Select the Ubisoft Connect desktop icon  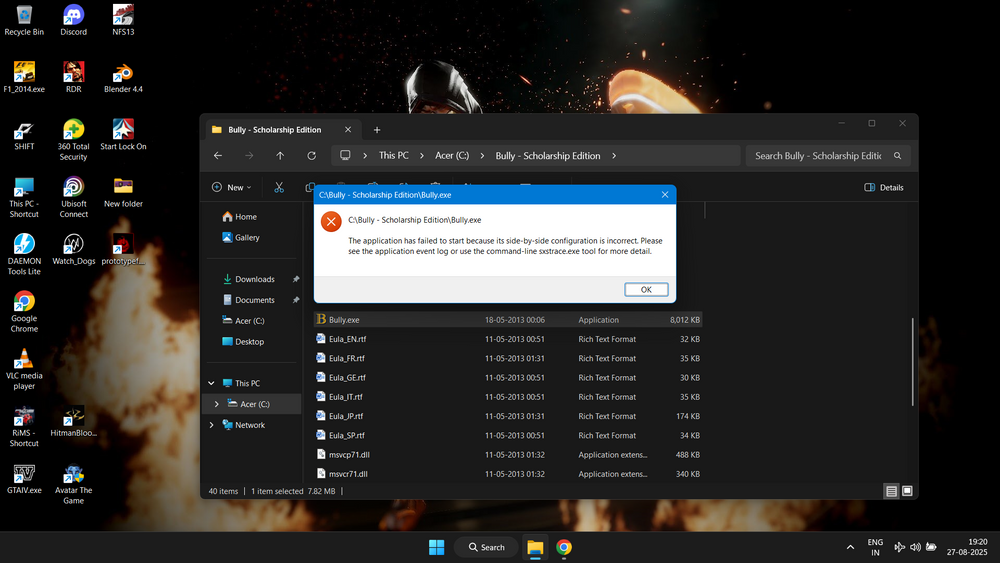73,188
